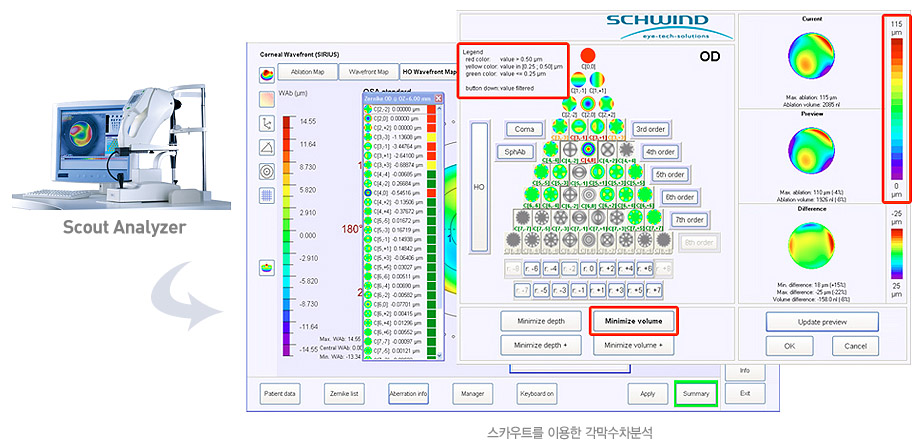Click the plain gradient square icon in sidebar
915x445 pixels.
pos(267,99)
